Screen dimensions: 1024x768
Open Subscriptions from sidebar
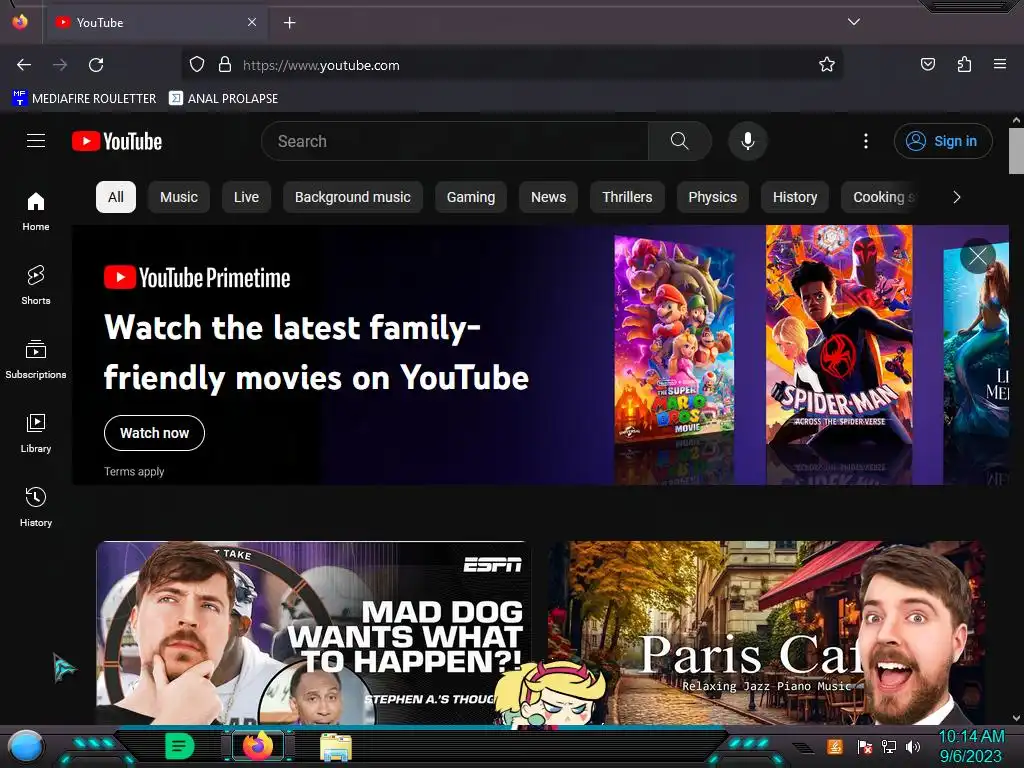[x=36, y=359]
